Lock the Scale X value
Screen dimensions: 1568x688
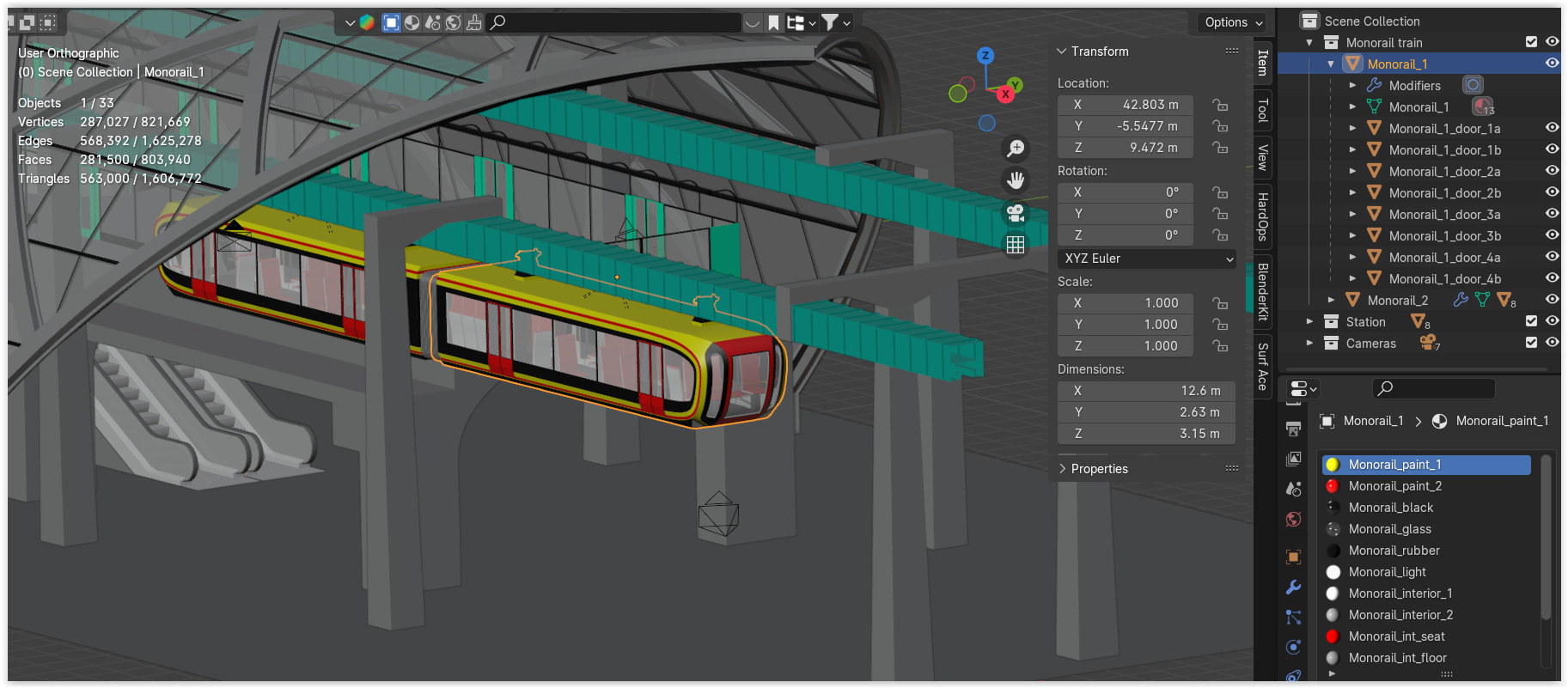click(x=1220, y=303)
